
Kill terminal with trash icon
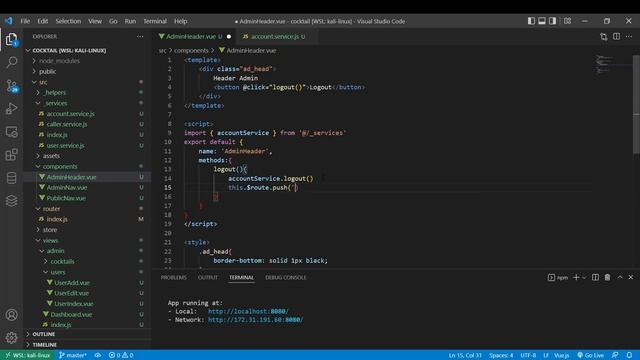607,277
